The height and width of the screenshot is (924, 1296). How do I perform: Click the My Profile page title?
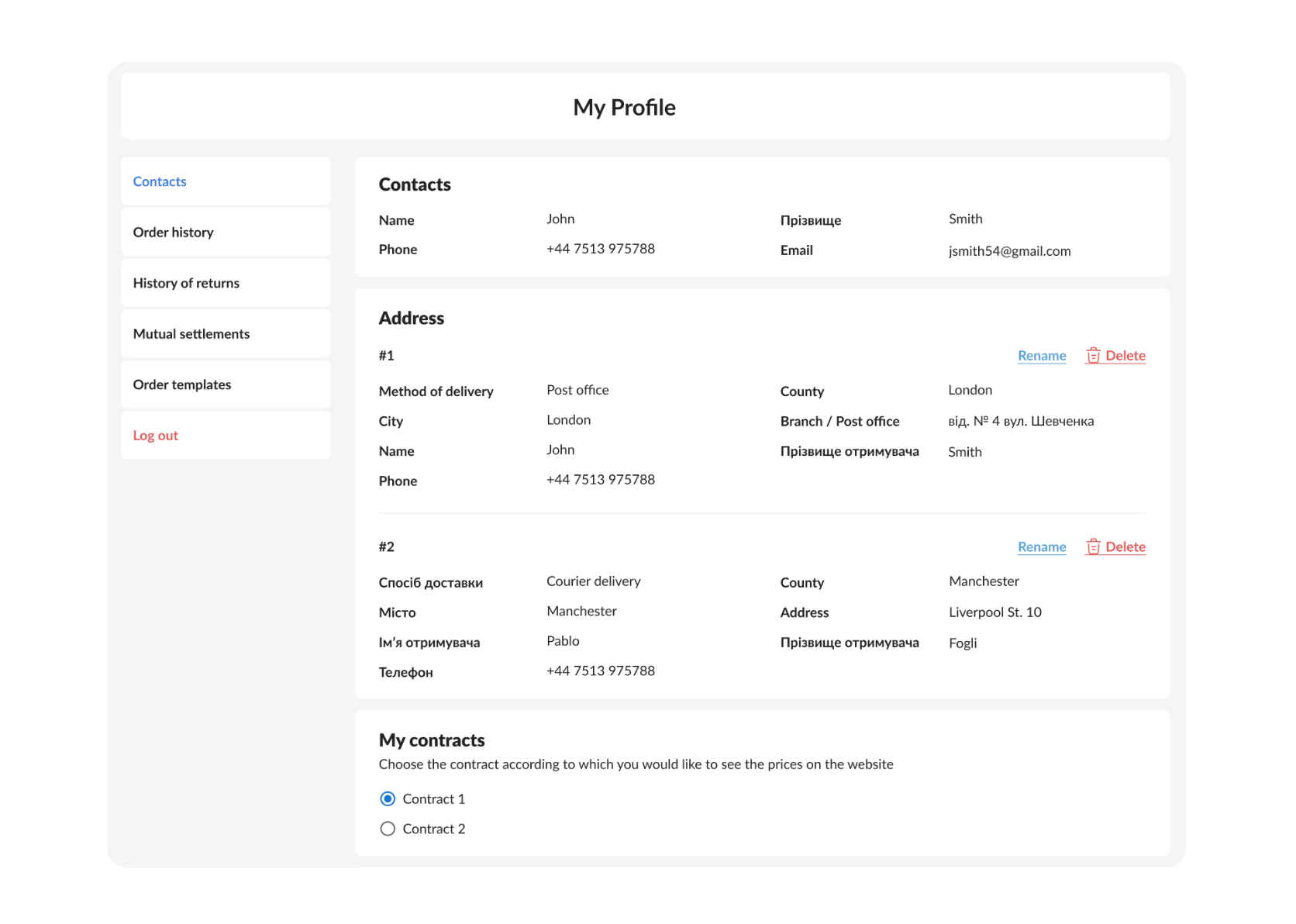click(x=624, y=107)
